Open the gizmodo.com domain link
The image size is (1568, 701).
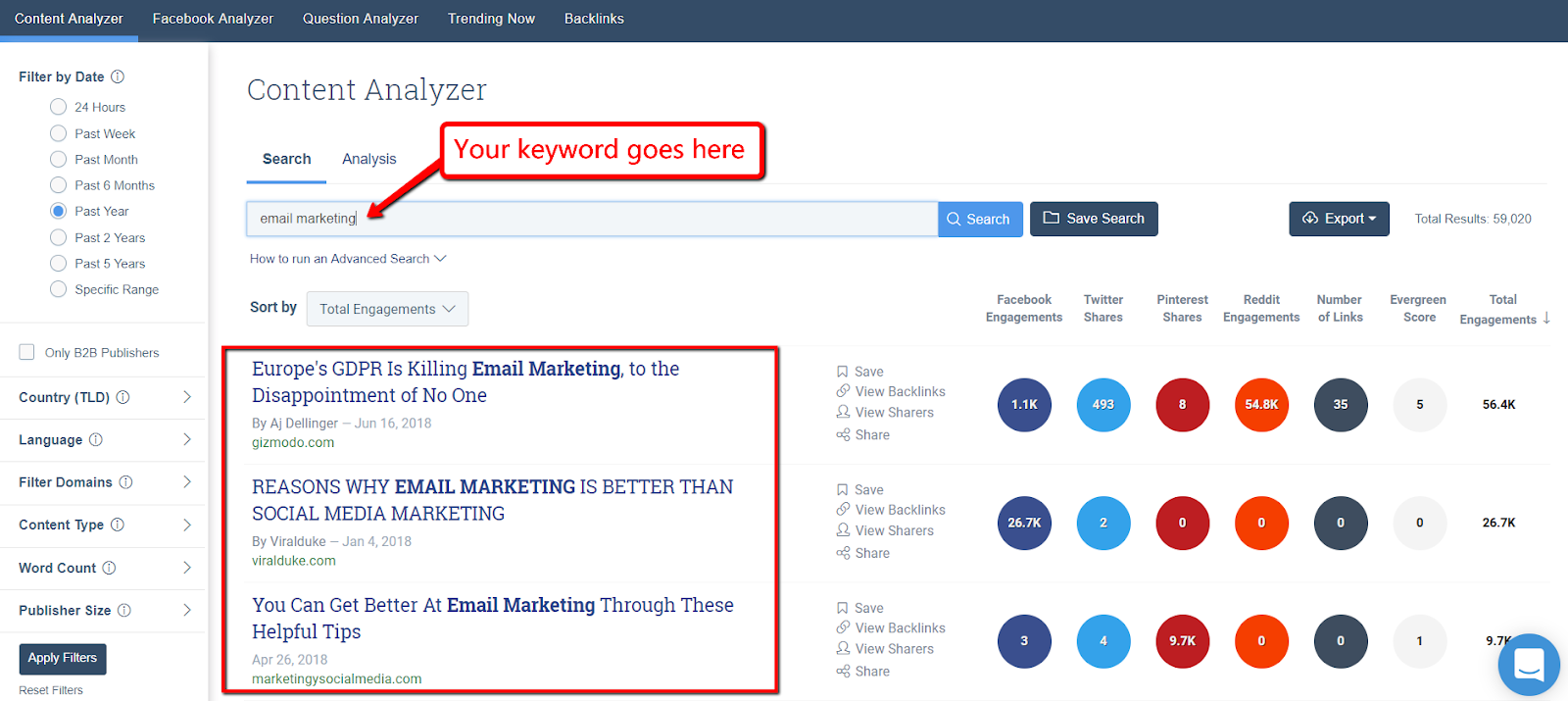tap(293, 442)
